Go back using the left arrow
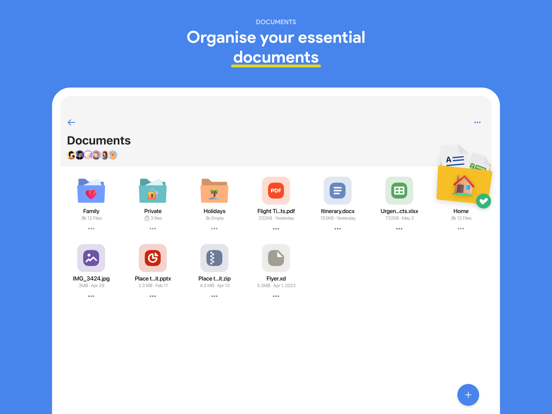The width and height of the screenshot is (552, 414). pyautogui.click(x=71, y=122)
